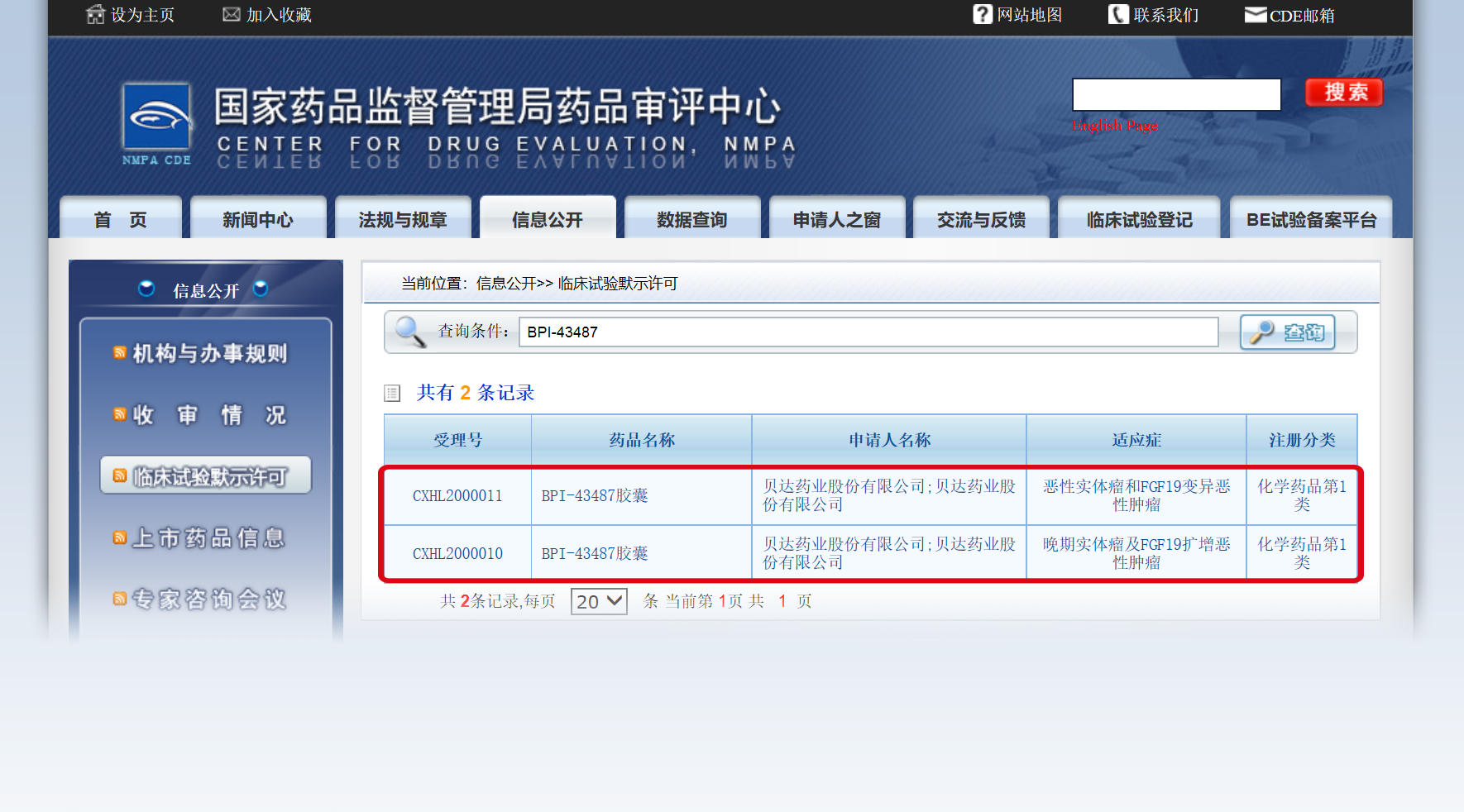Click acceptance number CXHL2000010
The image size is (1464, 812).
tap(457, 553)
